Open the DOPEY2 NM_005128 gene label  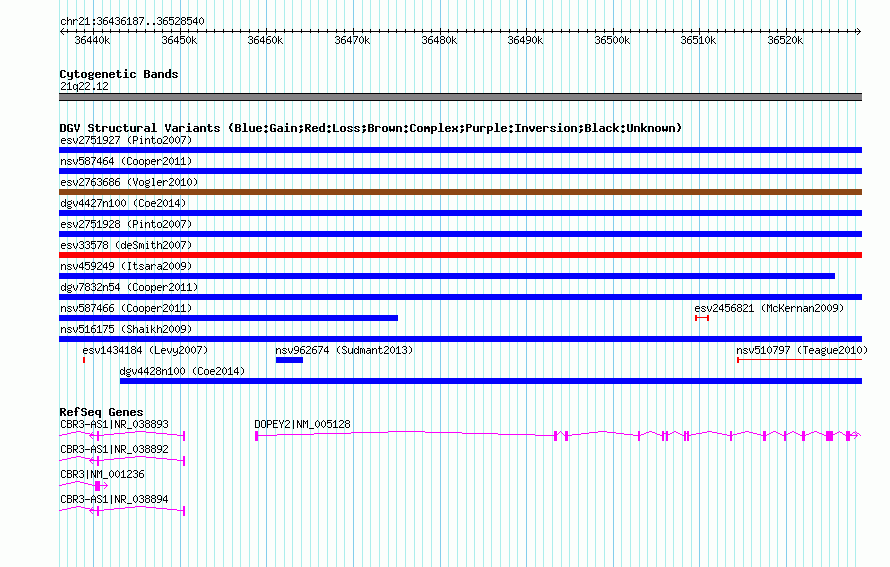click(x=302, y=424)
